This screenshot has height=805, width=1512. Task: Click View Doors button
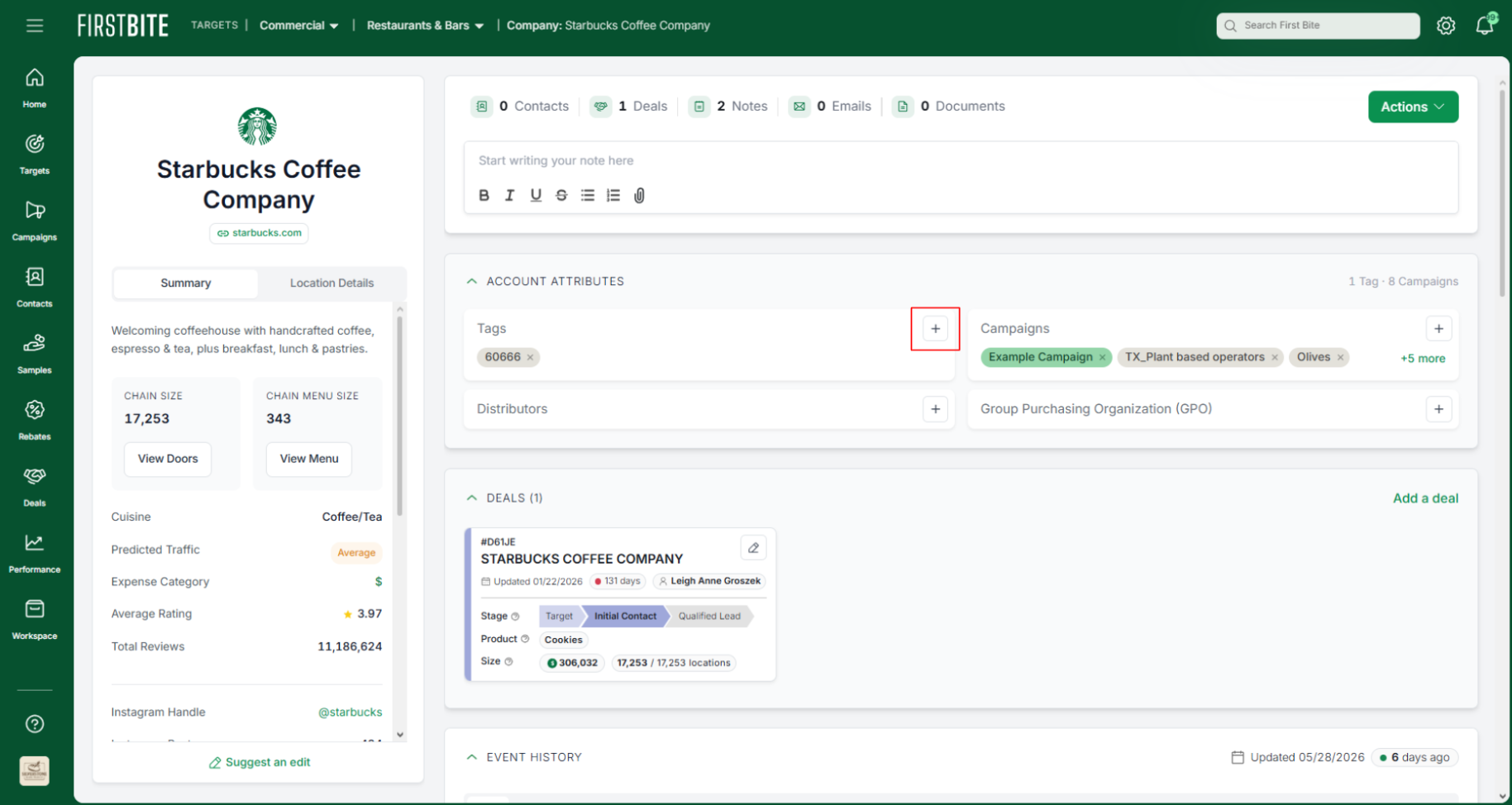[168, 460]
